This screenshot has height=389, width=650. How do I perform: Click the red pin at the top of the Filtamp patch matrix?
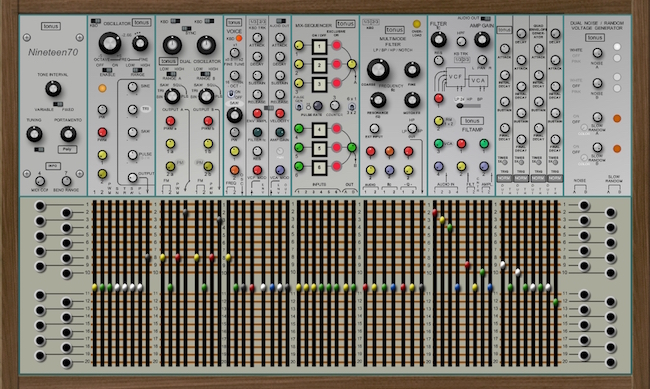(434, 212)
